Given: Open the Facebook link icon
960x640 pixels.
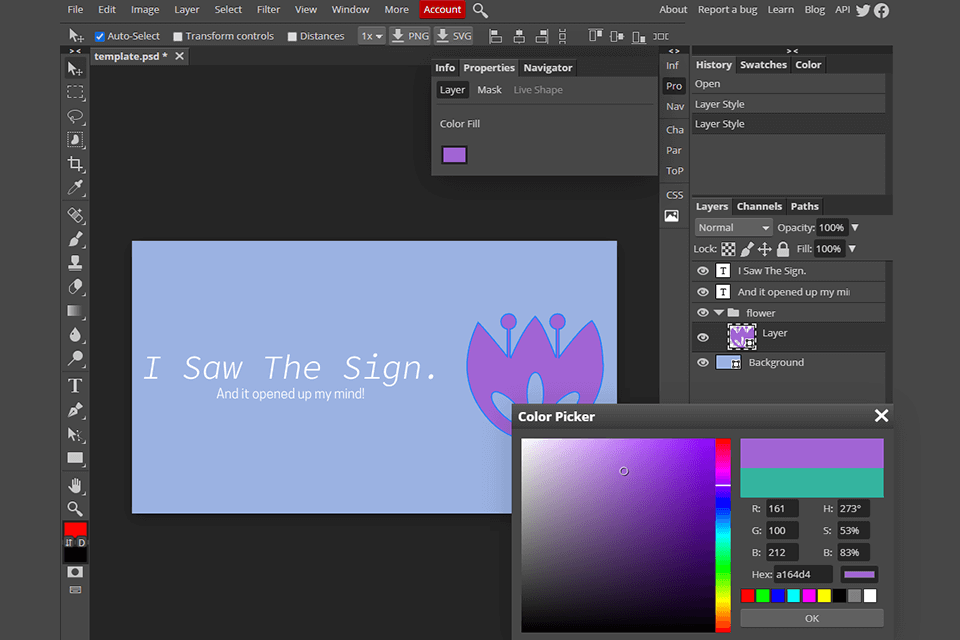Looking at the screenshot, I should (x=882, y=10).
